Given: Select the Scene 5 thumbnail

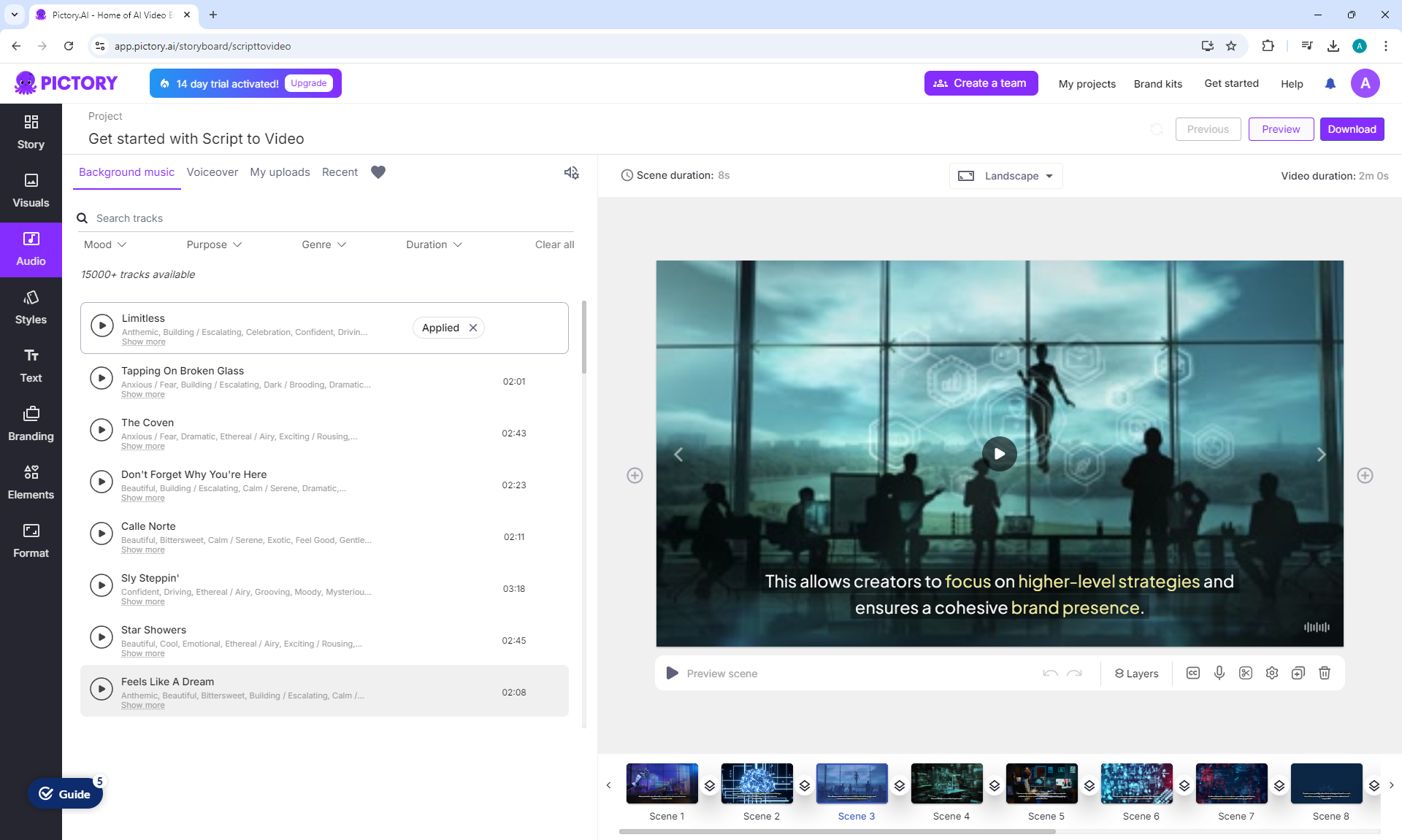Looking at the screenshot, I should tap(1041, 784).
